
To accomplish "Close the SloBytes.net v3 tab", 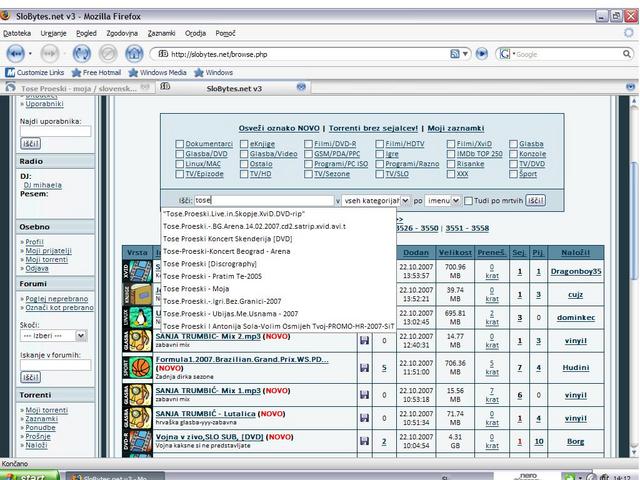I will (301, 87).
